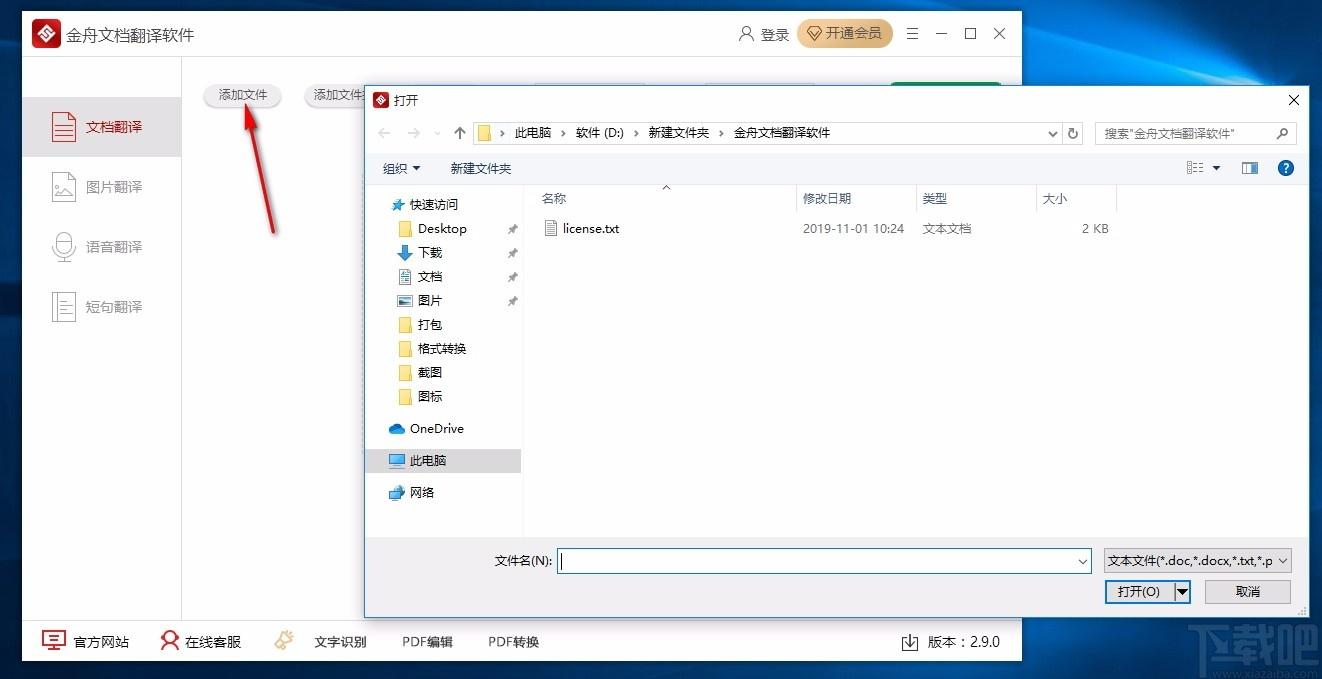Click the 新建文件夹 toolbar button
Image resolution: width=1322 pixels, height=679 pixels.
481,168
